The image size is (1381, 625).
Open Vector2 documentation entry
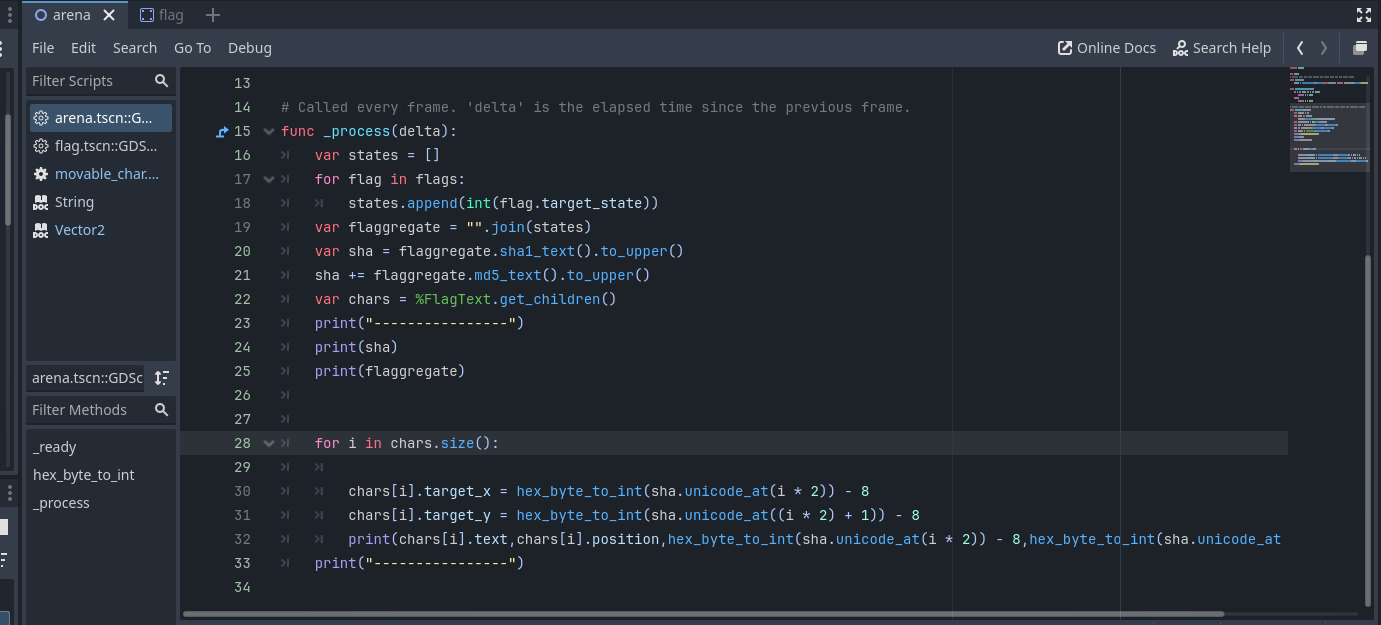(100, 230)
